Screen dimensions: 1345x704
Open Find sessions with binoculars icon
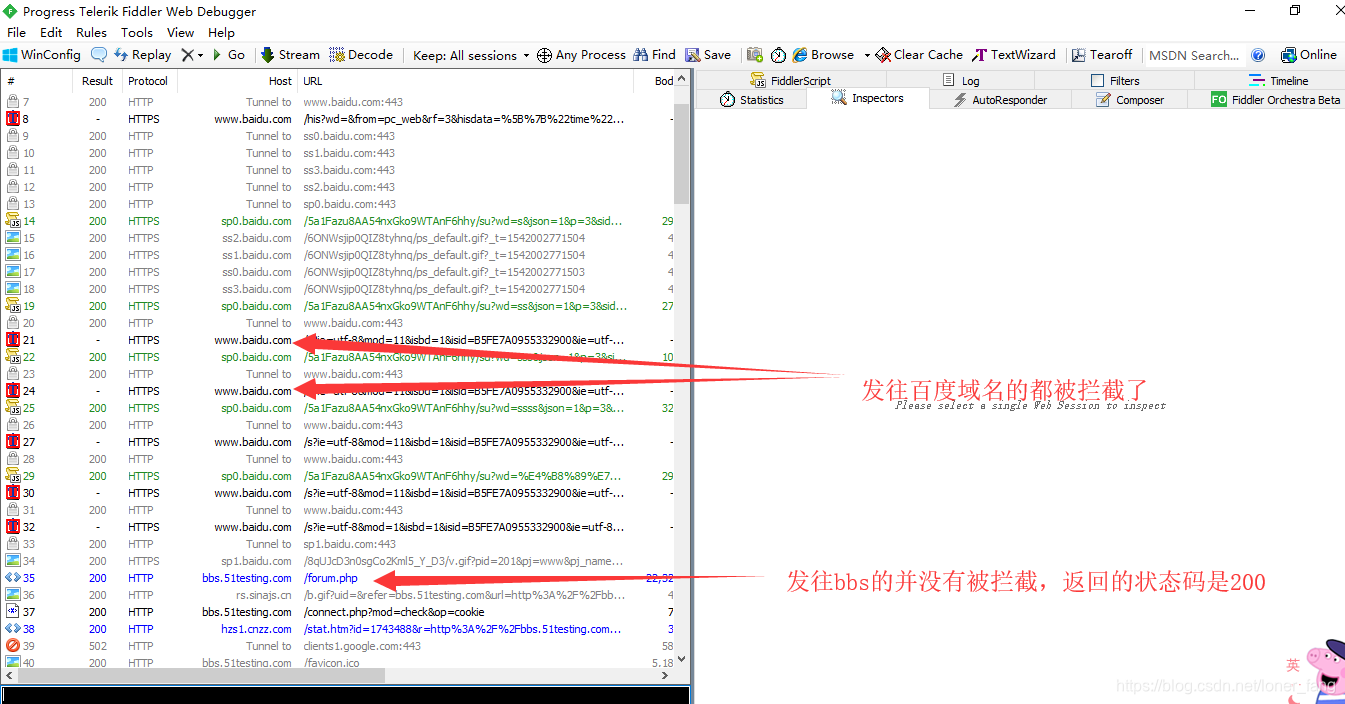[x=654, y=55]
